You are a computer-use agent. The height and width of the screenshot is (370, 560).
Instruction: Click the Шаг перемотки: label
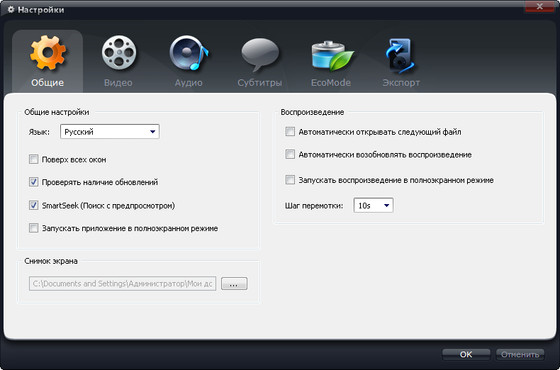pos(314,206)
